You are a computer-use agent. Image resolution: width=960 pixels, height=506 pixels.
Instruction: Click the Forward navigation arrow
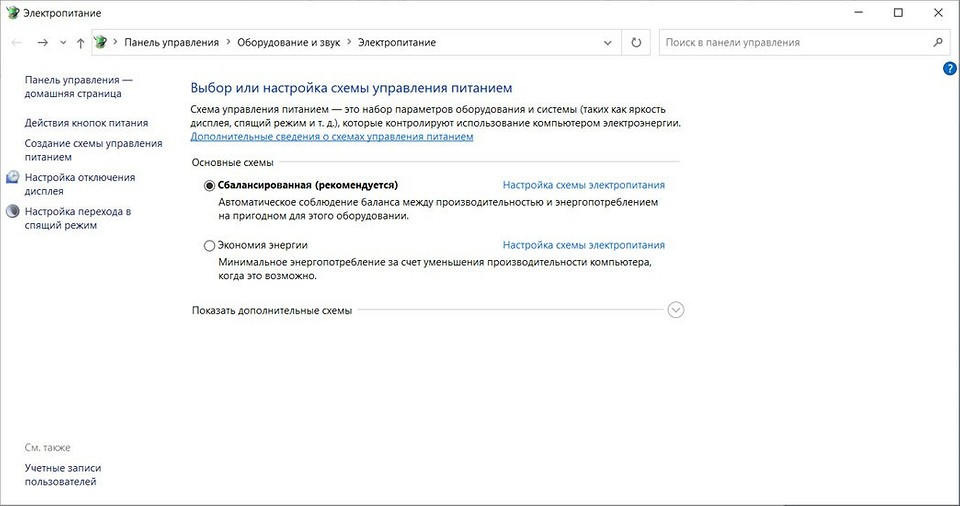(x=42, y=42)
